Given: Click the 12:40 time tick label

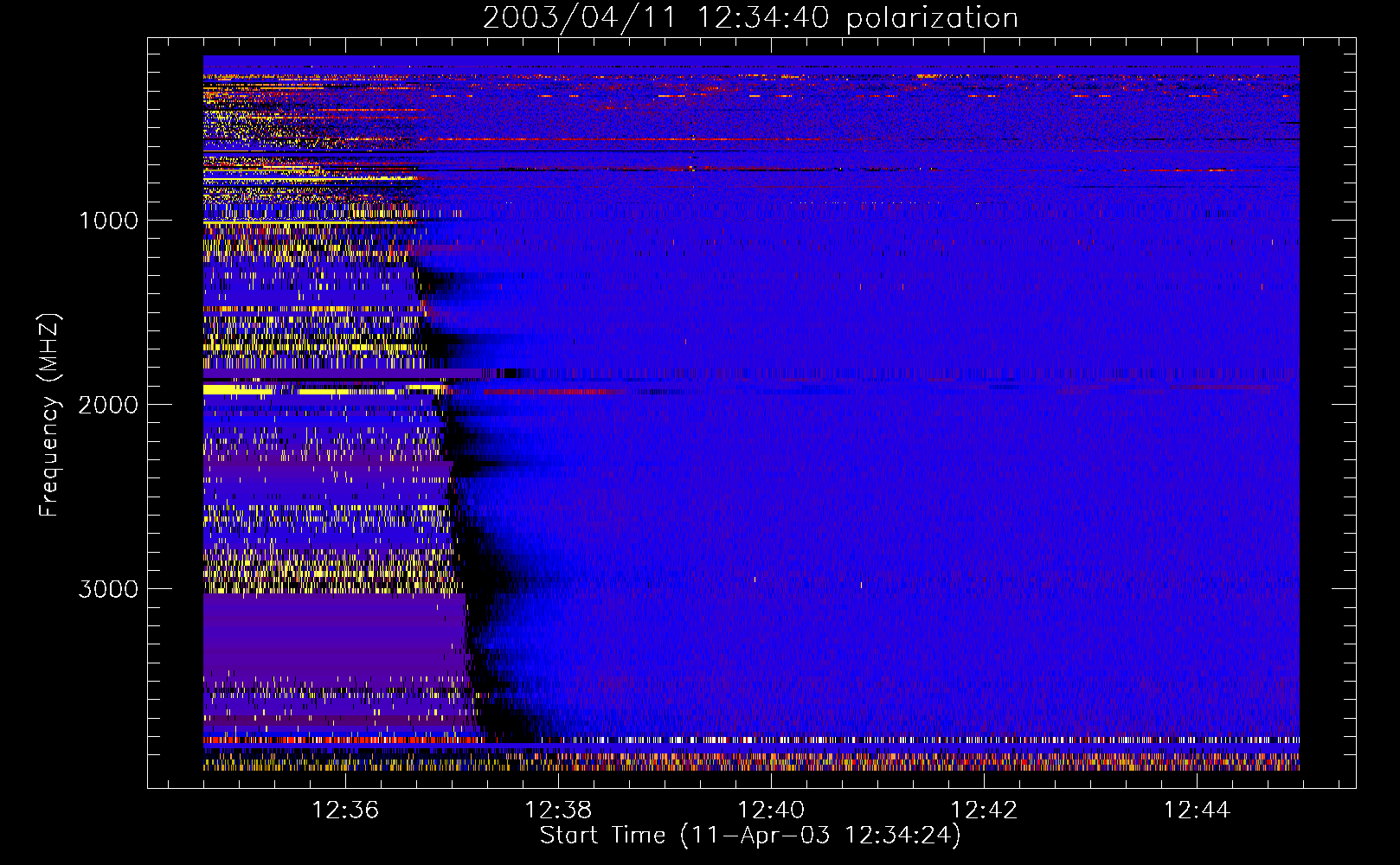Looking at the screenshot, I should [771, 811].
